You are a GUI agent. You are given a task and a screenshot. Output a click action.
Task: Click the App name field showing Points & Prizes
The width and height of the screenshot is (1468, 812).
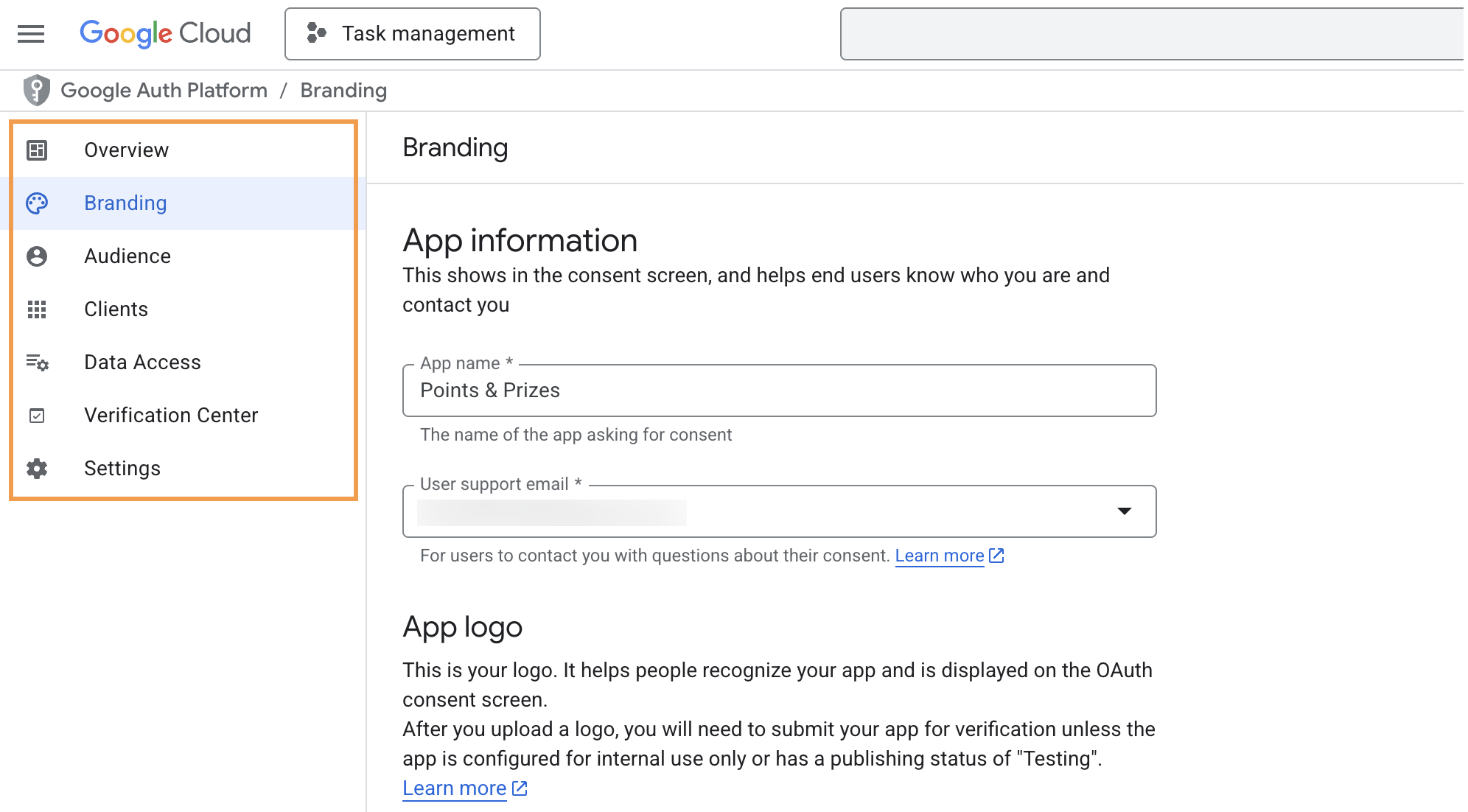779,391
